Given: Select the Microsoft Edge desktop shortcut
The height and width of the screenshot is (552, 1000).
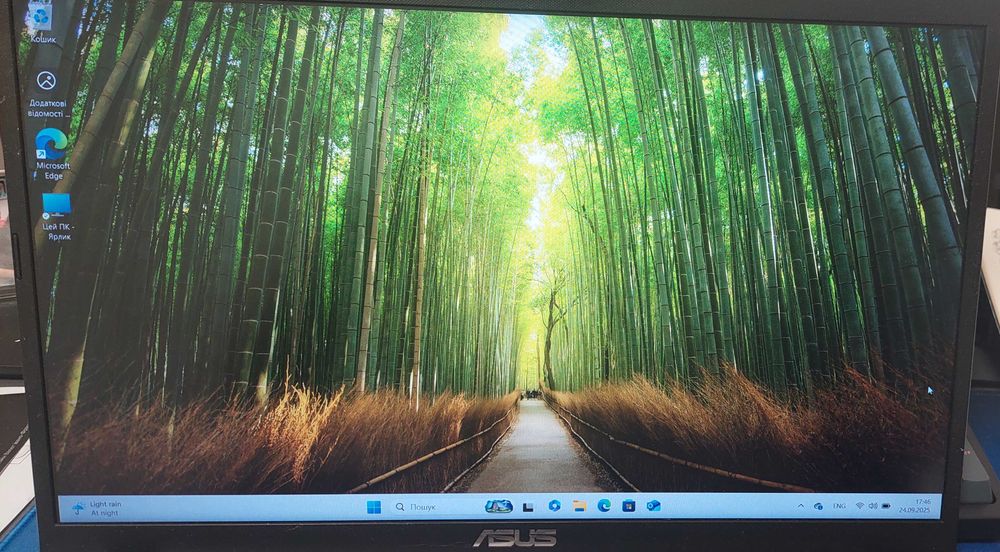Looking at the screenshot, I should 52,154.
